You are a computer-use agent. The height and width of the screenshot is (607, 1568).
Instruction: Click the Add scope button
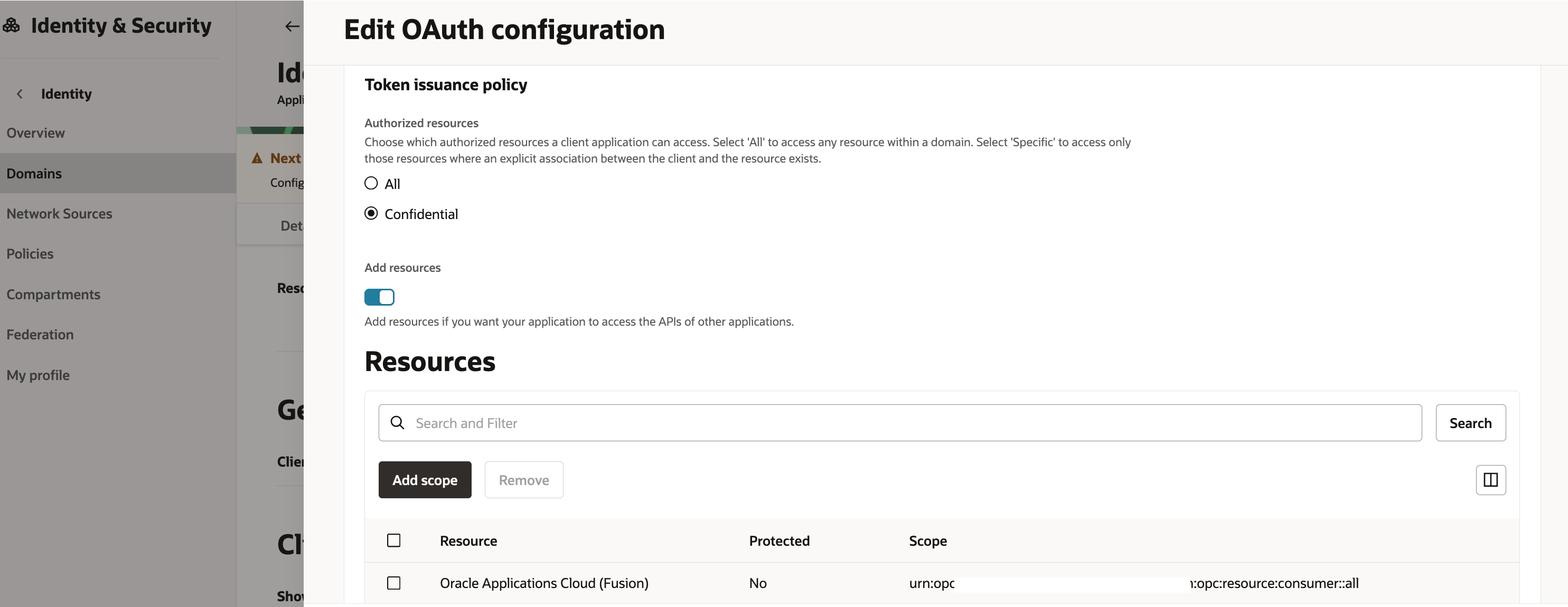(x=425, y=479)
